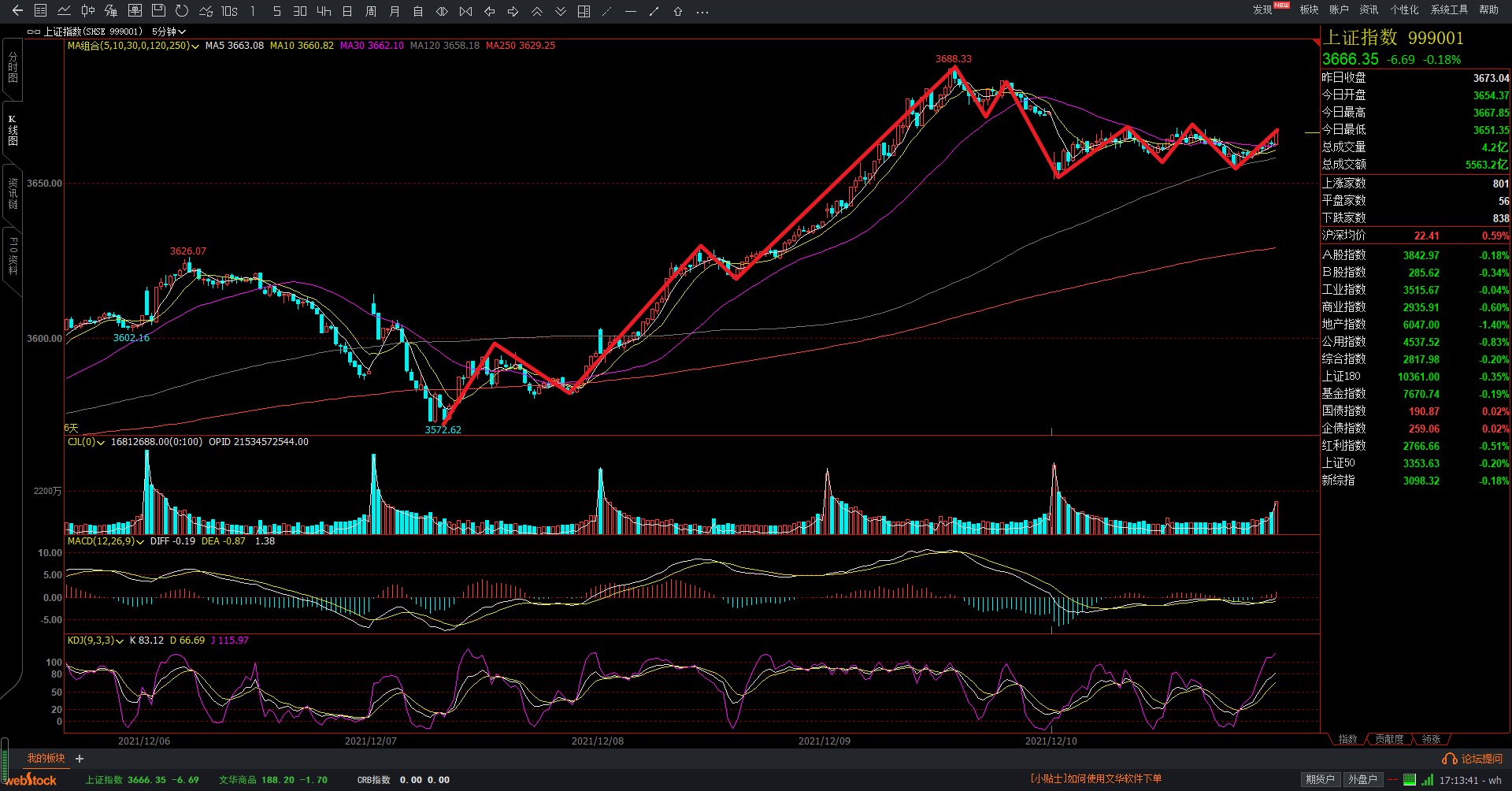Click the double chevron up icon
Screen dimensions: 1512x791
[x=537, y=11]
